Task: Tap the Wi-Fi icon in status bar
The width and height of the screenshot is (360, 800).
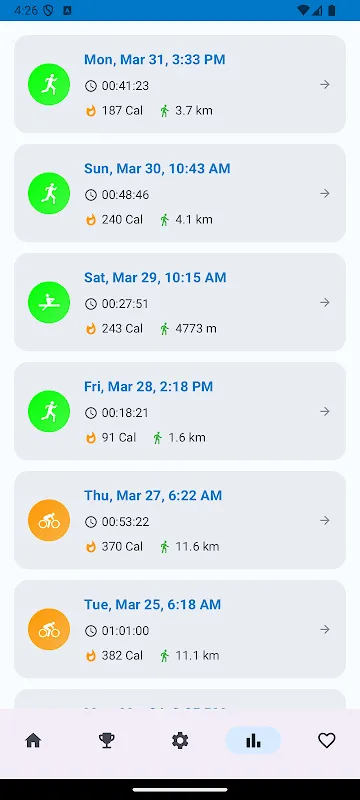Action: click(x=303, y=10)
